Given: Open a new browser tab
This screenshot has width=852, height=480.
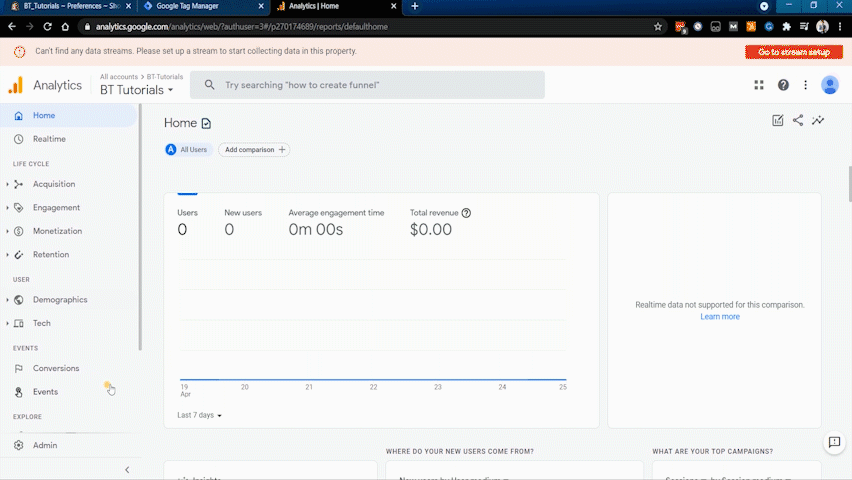Looking at the screenshot, I should [x=415, y=6].
